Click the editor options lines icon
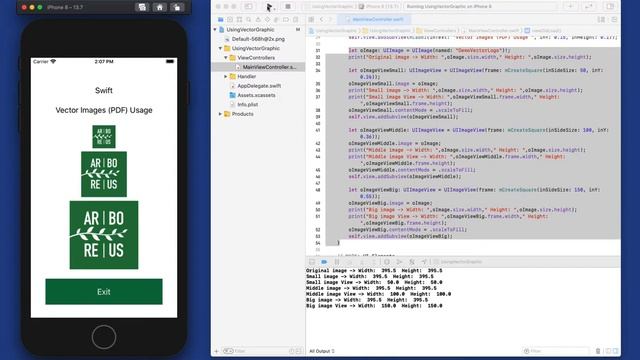 pyautogui.click(x=601, y=20)
